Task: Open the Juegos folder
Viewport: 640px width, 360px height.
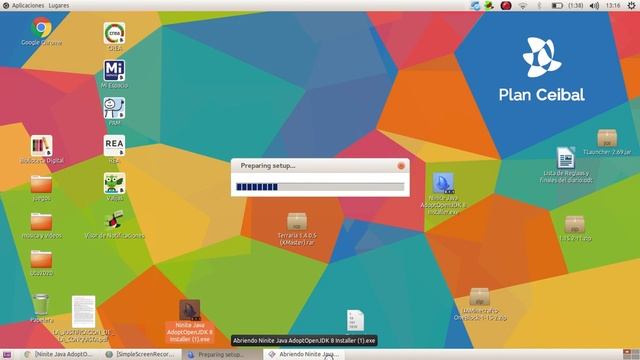Action: pyautogui.click(x=41, y=184)
